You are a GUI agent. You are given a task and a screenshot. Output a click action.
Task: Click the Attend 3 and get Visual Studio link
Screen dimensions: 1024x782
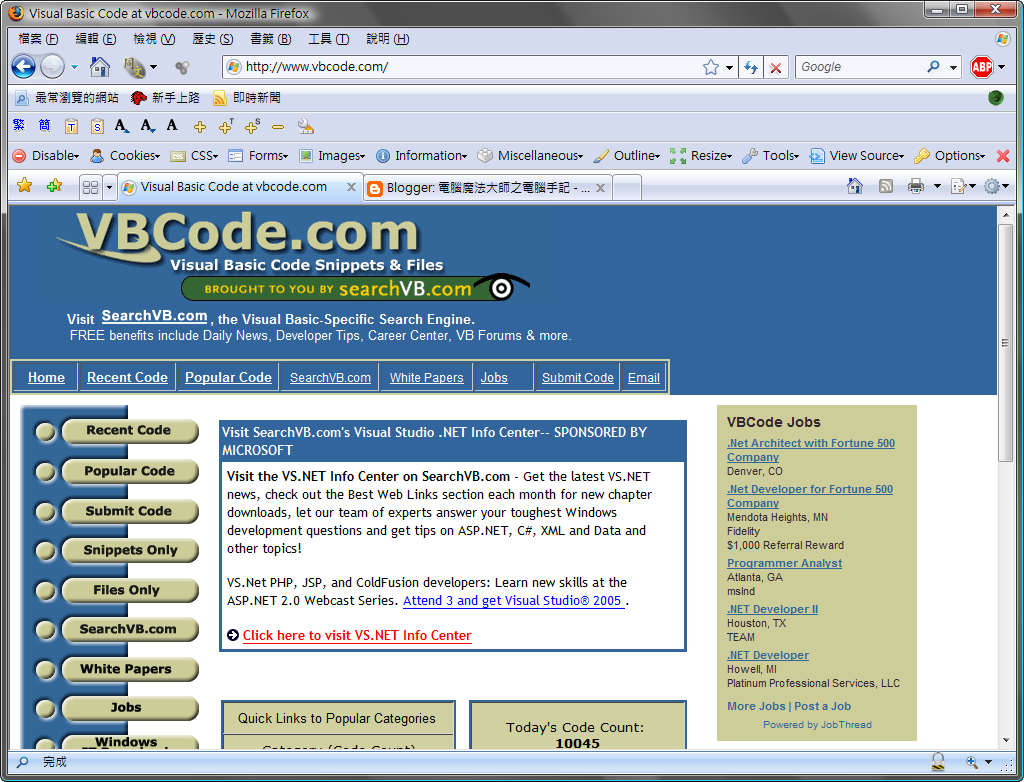[x=512, y=600]
